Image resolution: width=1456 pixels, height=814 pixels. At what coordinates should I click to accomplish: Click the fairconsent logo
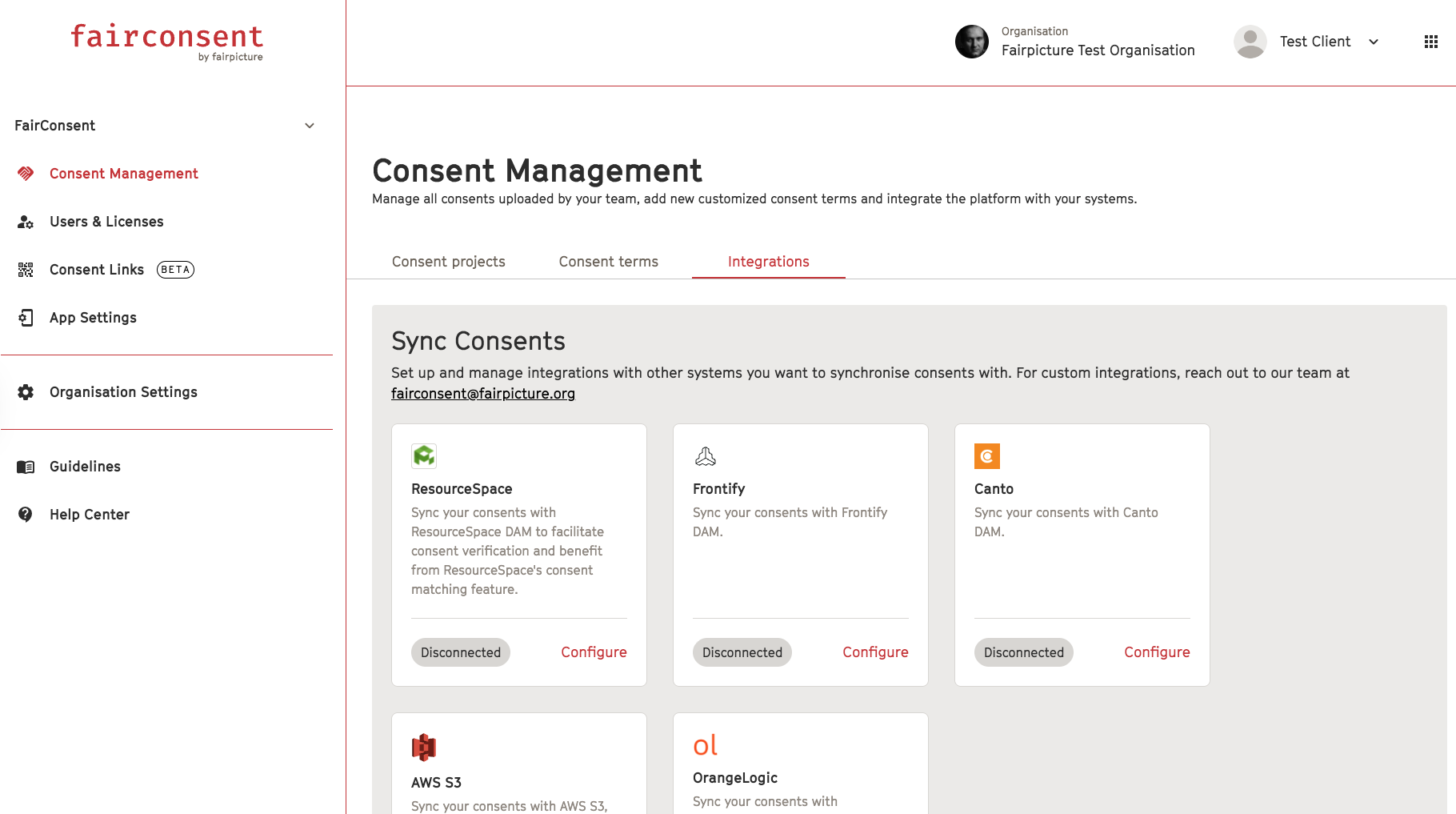click(x=167, y=42)
